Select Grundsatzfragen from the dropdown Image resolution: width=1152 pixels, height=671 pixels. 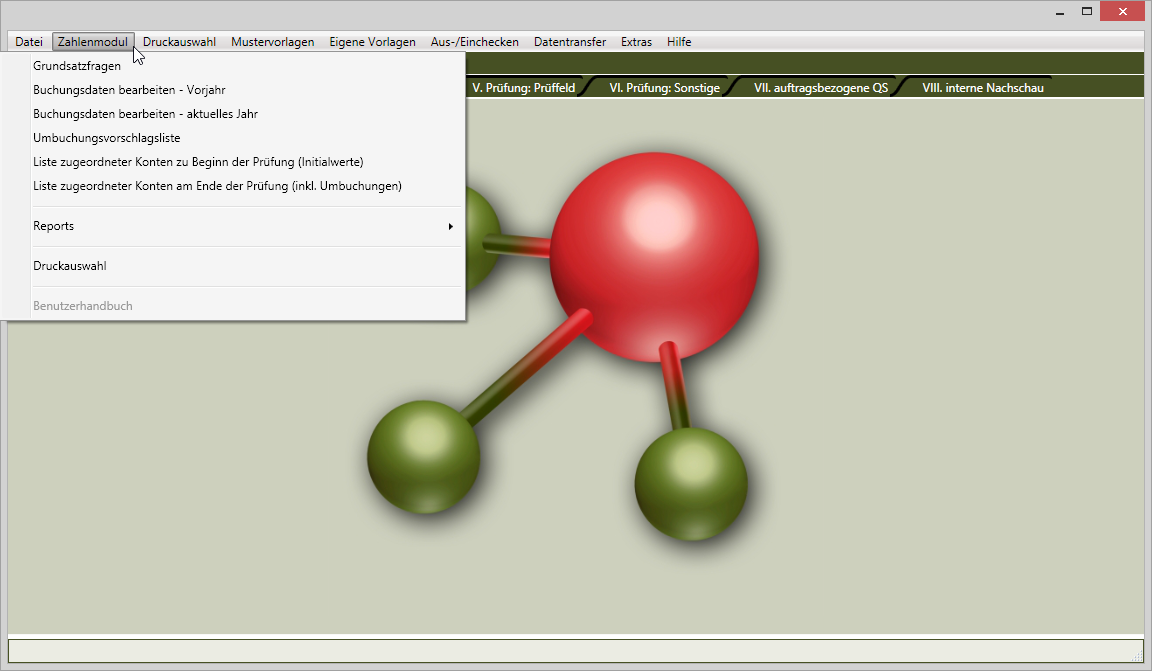(x=77, y=66)
